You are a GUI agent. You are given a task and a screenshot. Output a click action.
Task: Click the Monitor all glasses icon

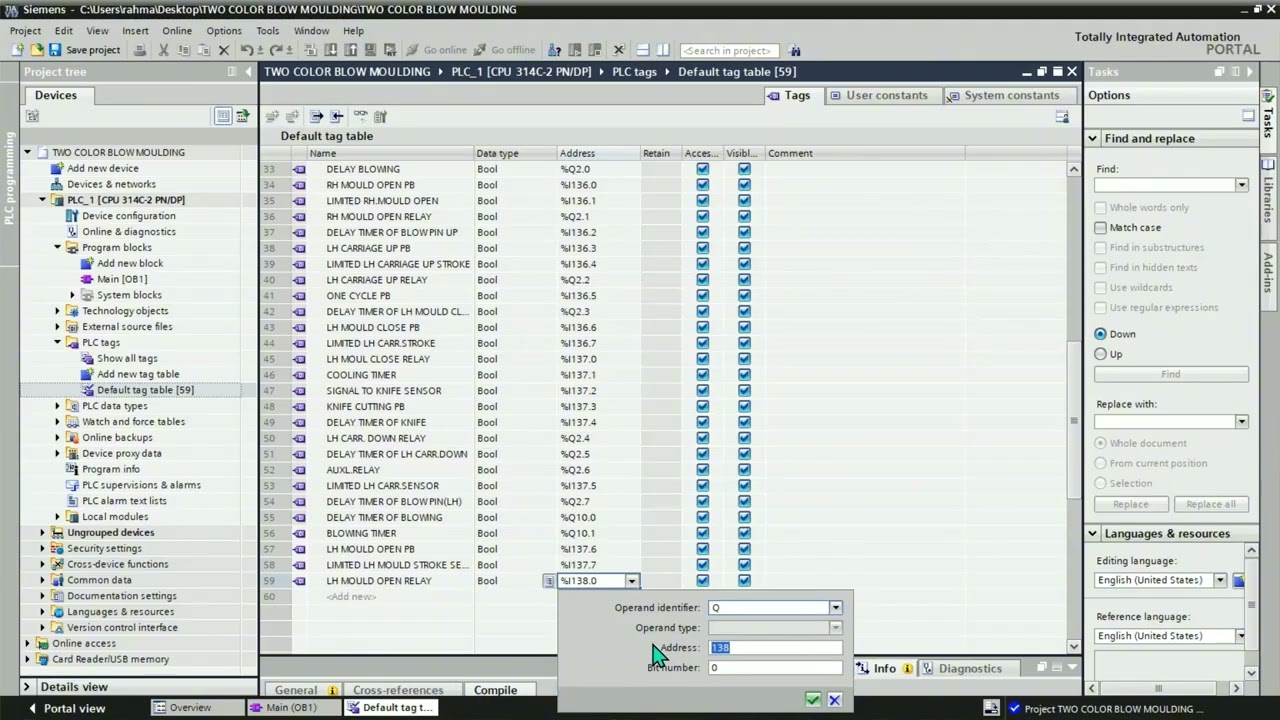[x=360, y=116]
